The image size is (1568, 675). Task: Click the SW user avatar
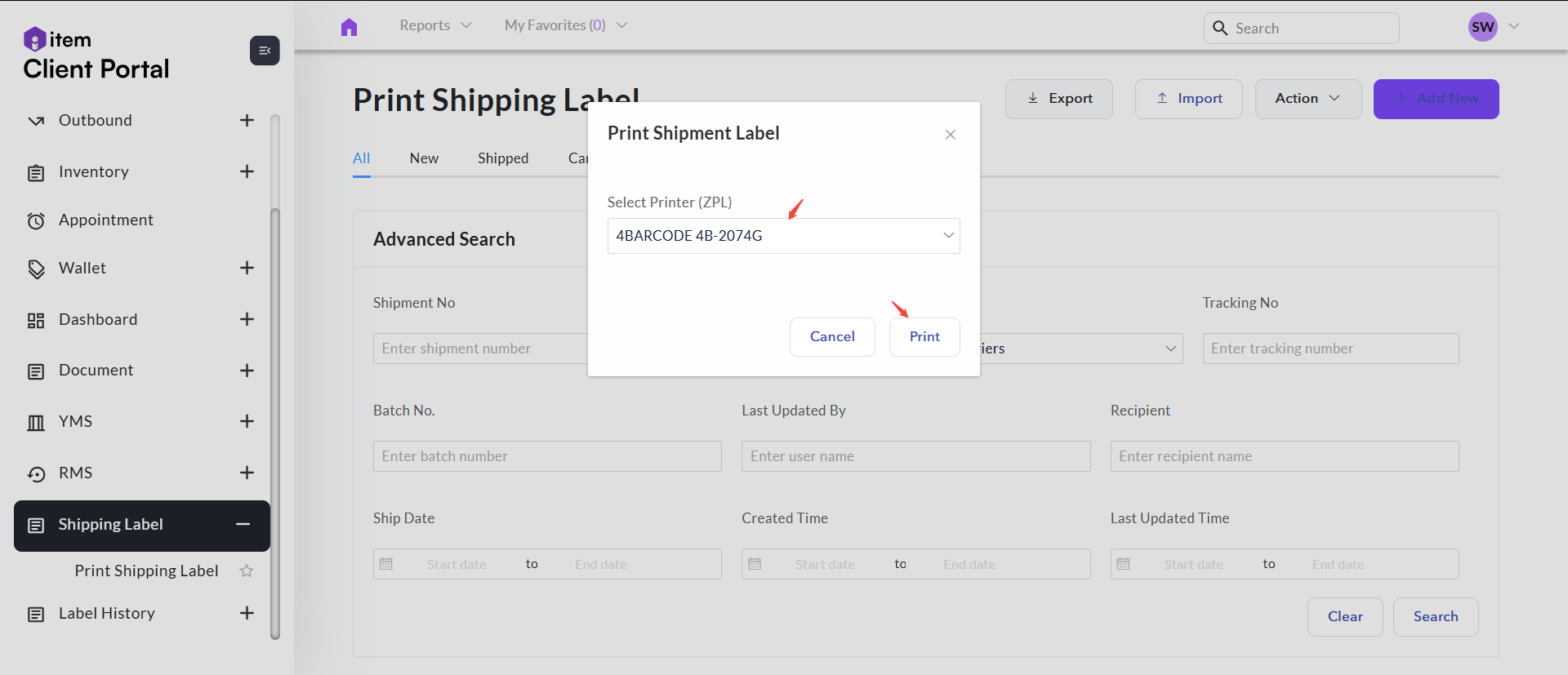pyautogui.click(x=1482, y=27)
